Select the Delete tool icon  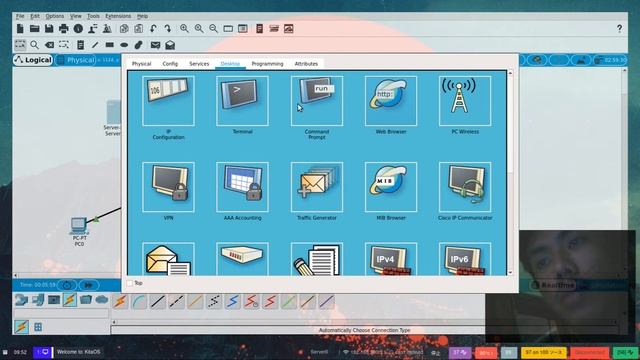coord(49,45)
